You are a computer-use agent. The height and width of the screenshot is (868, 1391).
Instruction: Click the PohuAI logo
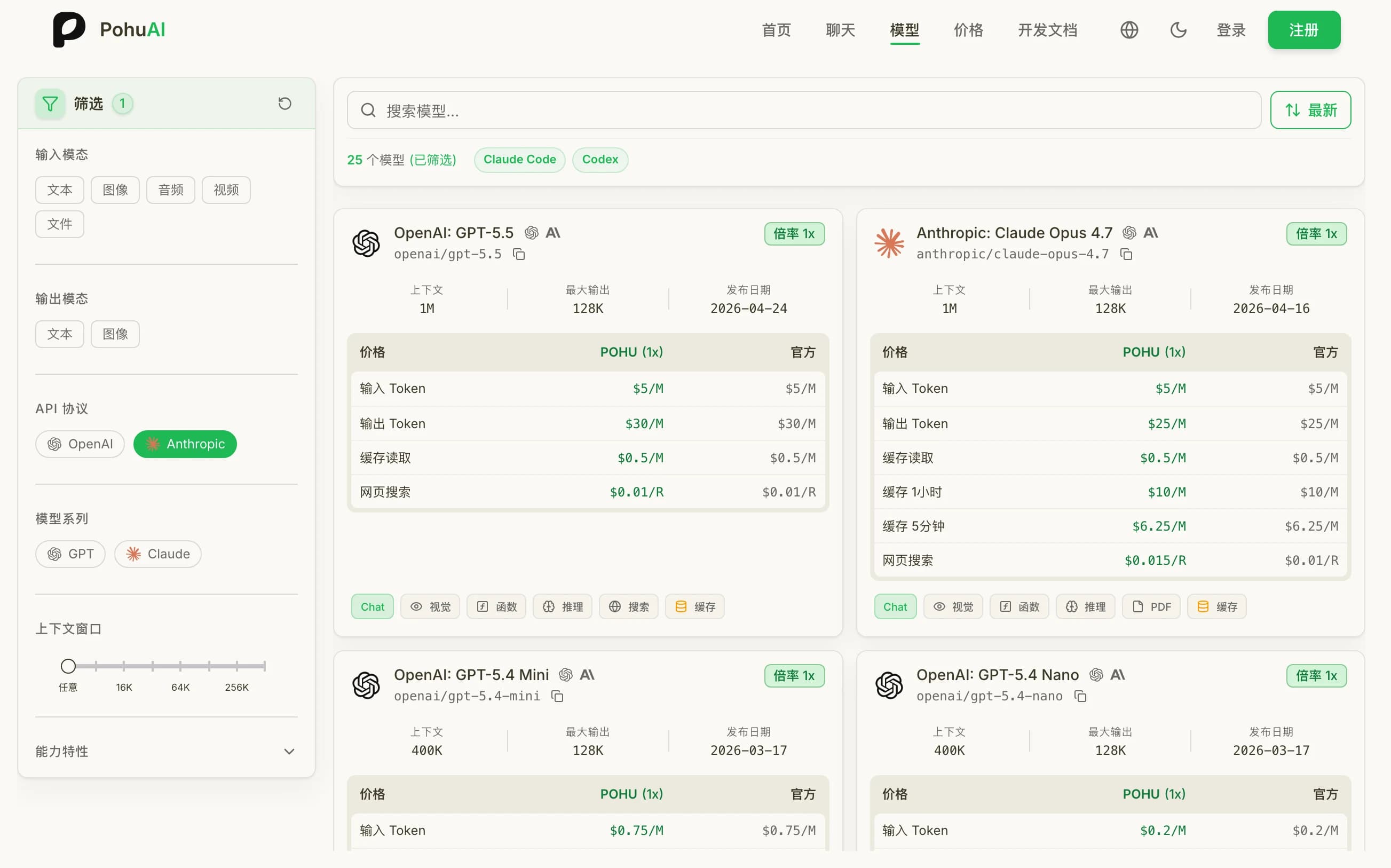click(x=109, y=30)
